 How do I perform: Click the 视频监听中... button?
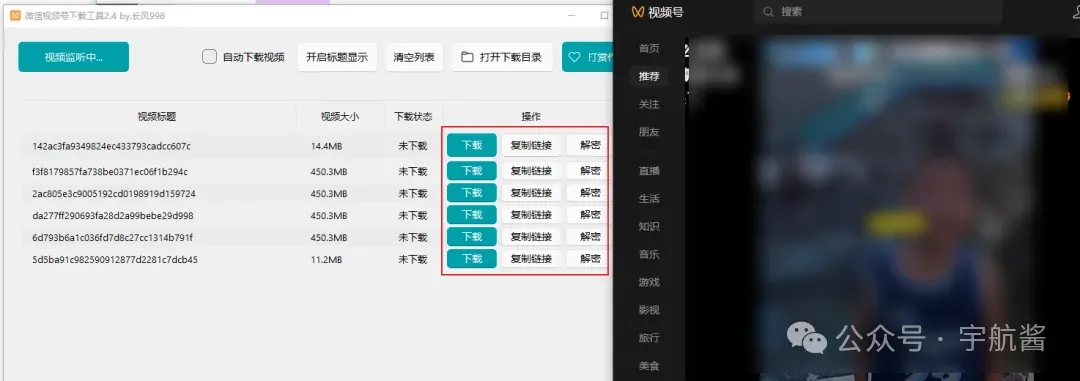pyautogui.click(x=74, y=57)
